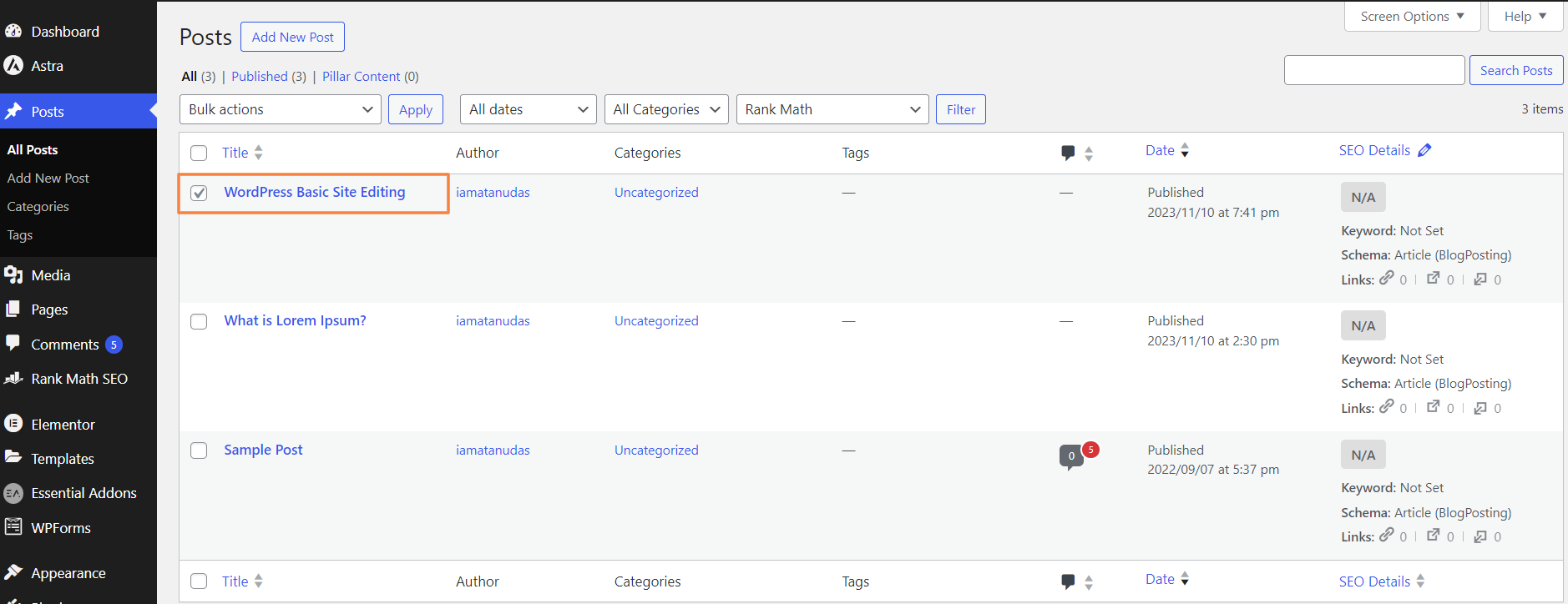Show the All posts view
1568x604 pixels.
coord(190,76)
